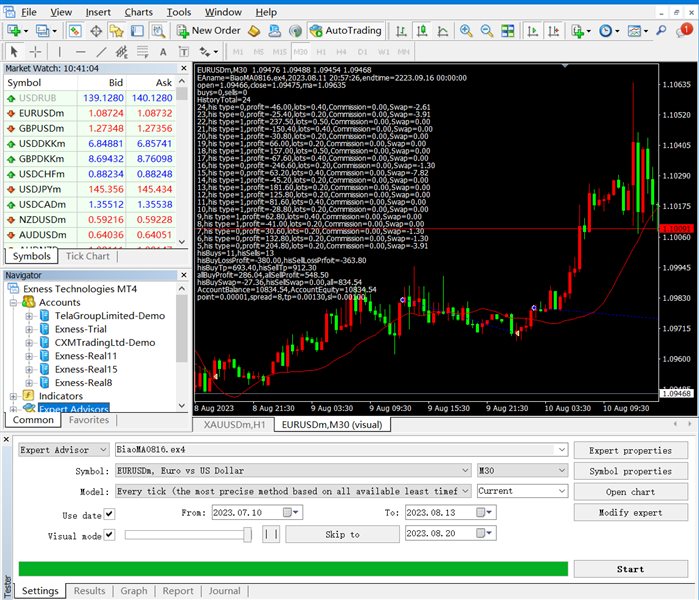Viewport: 699px width, 600px height.
Task: Draw a horizontal line tool
Action: [x=80, y=52]
